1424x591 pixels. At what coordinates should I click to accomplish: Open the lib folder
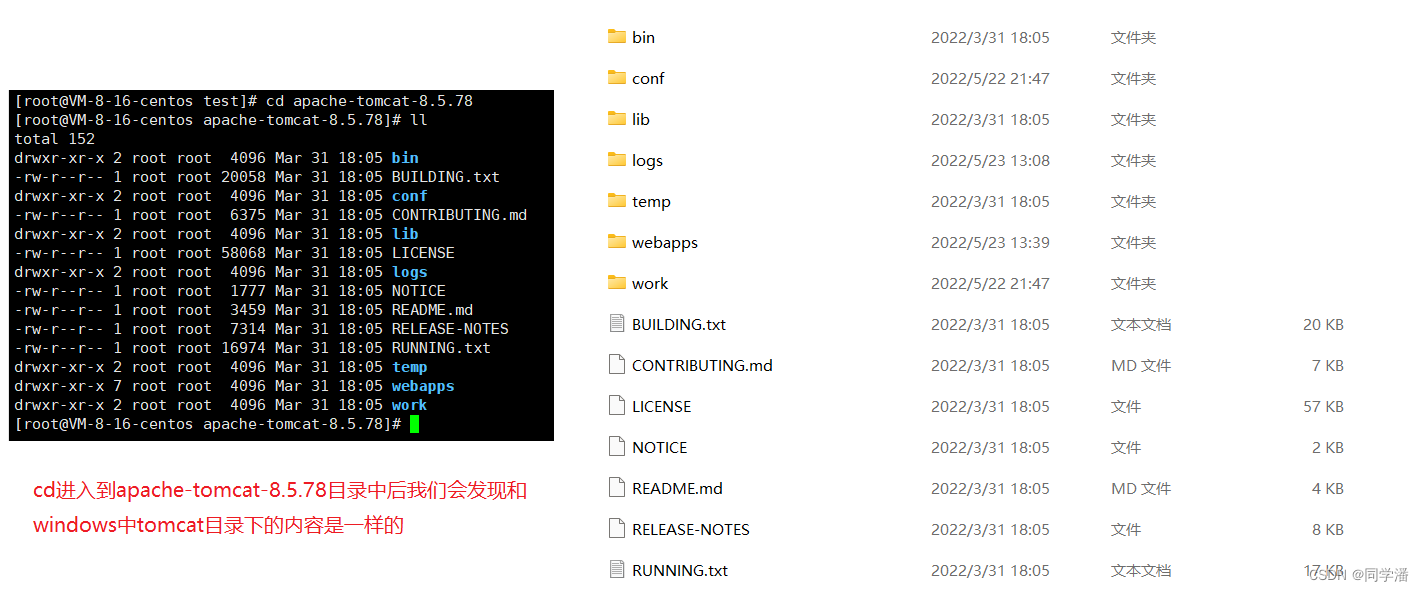[x=640, y=118]
